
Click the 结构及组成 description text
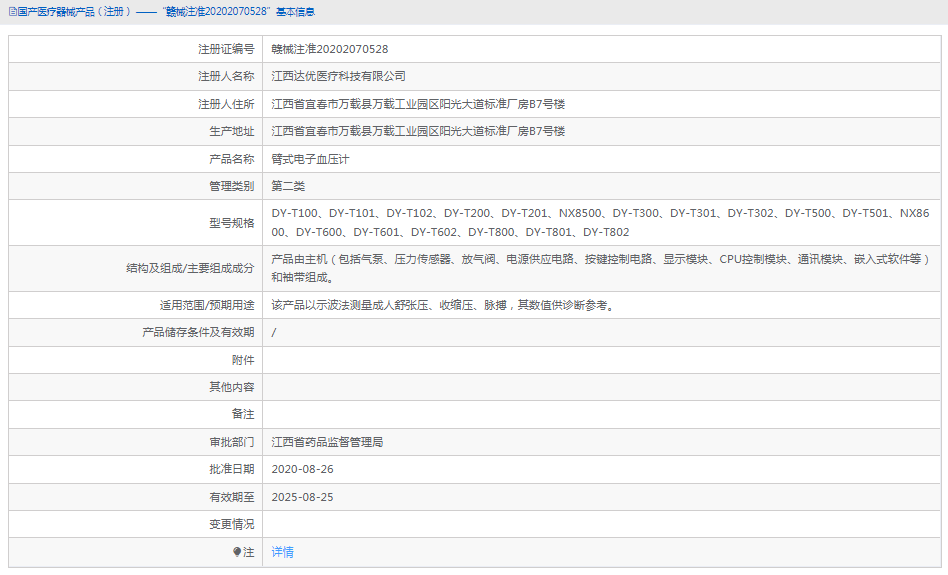coord(600,268)
